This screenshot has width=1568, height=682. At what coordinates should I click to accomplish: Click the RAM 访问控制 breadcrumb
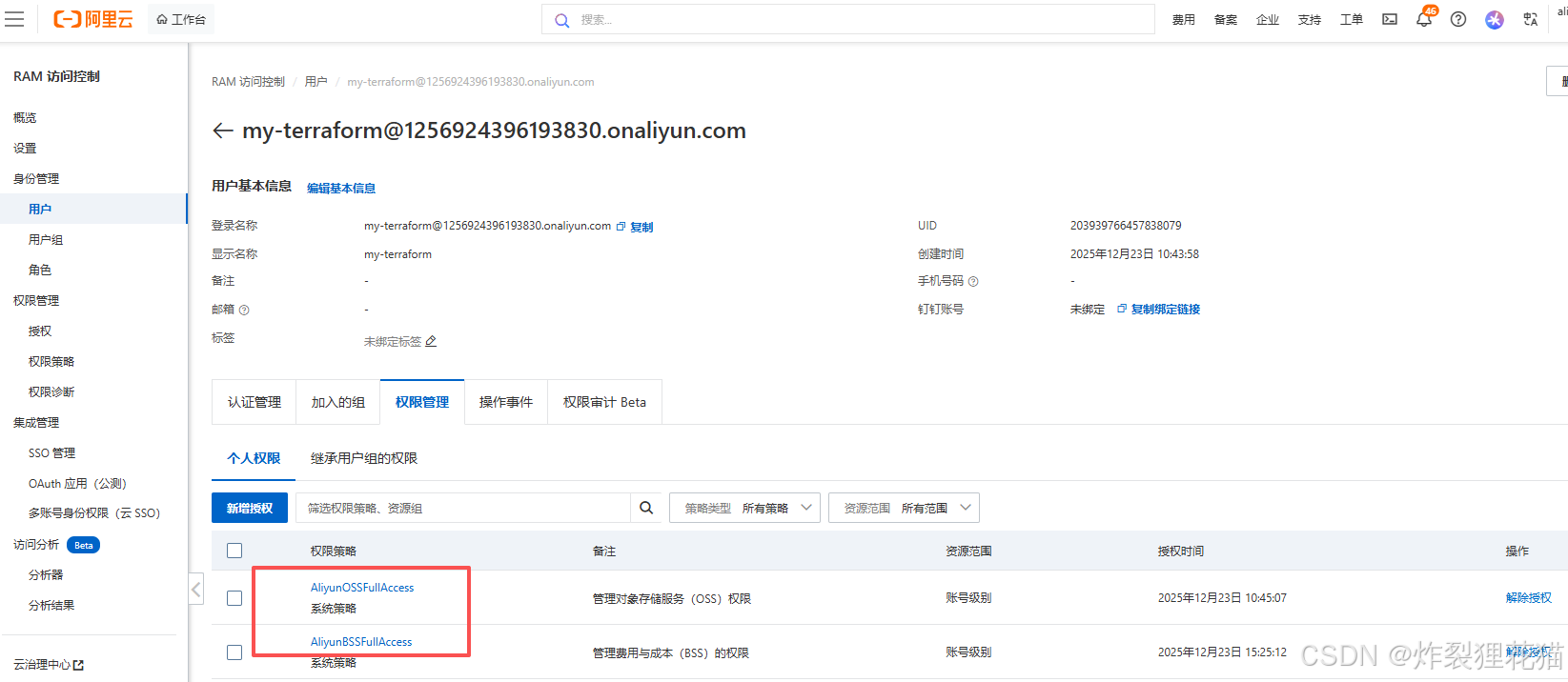(248, 82)
